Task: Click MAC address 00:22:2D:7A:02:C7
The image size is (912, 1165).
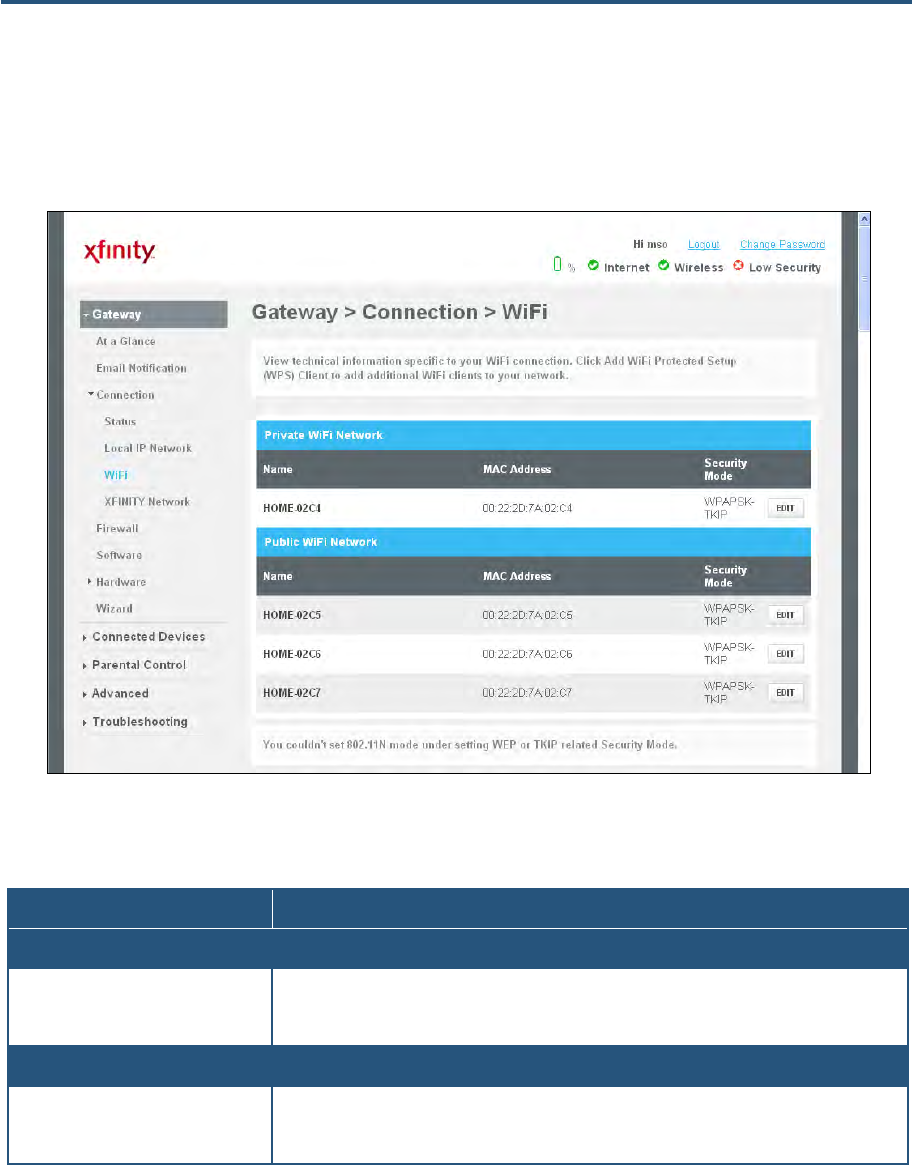Action: click(x=528, y=693)
